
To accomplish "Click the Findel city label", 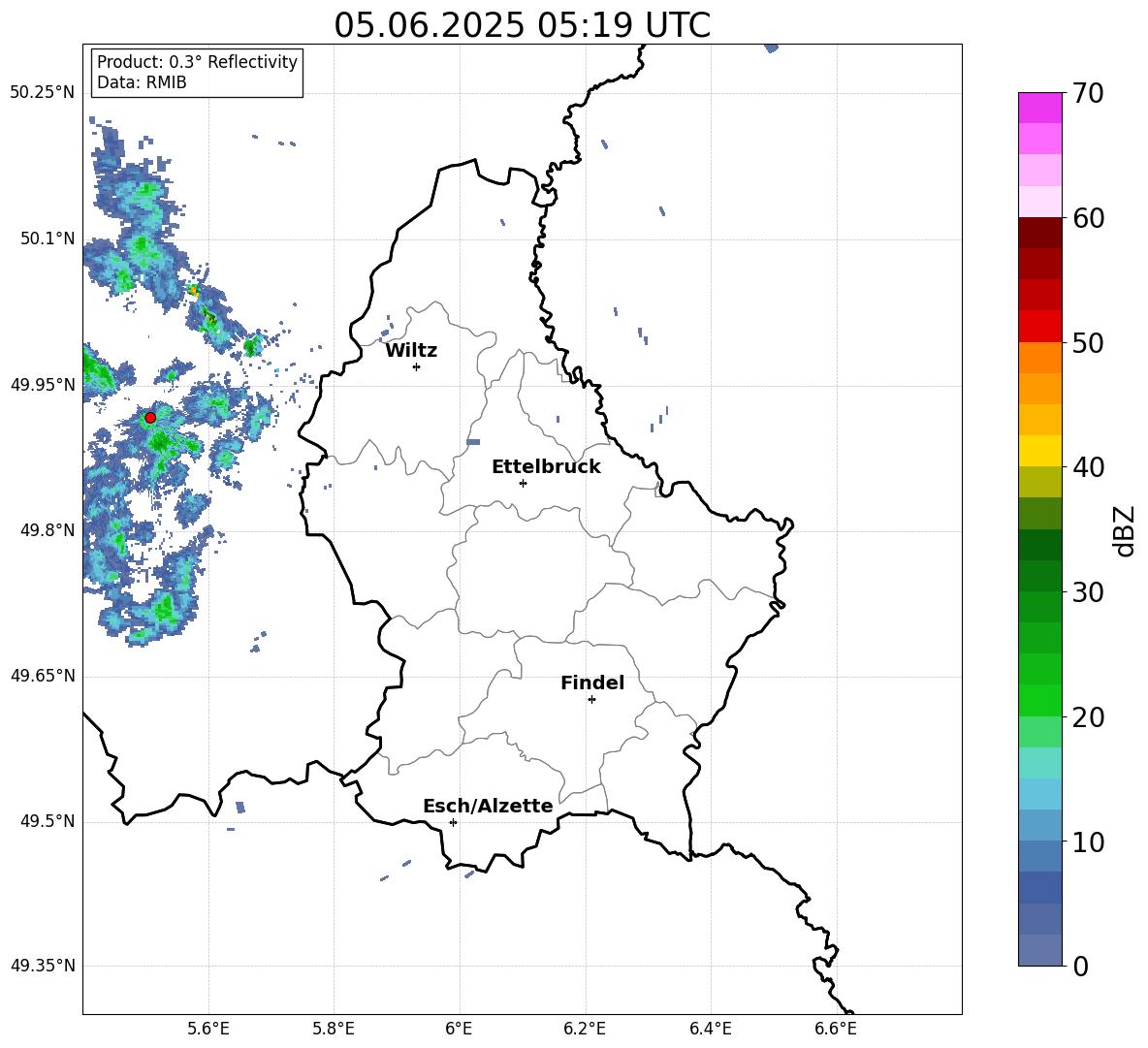I will 592,683.
